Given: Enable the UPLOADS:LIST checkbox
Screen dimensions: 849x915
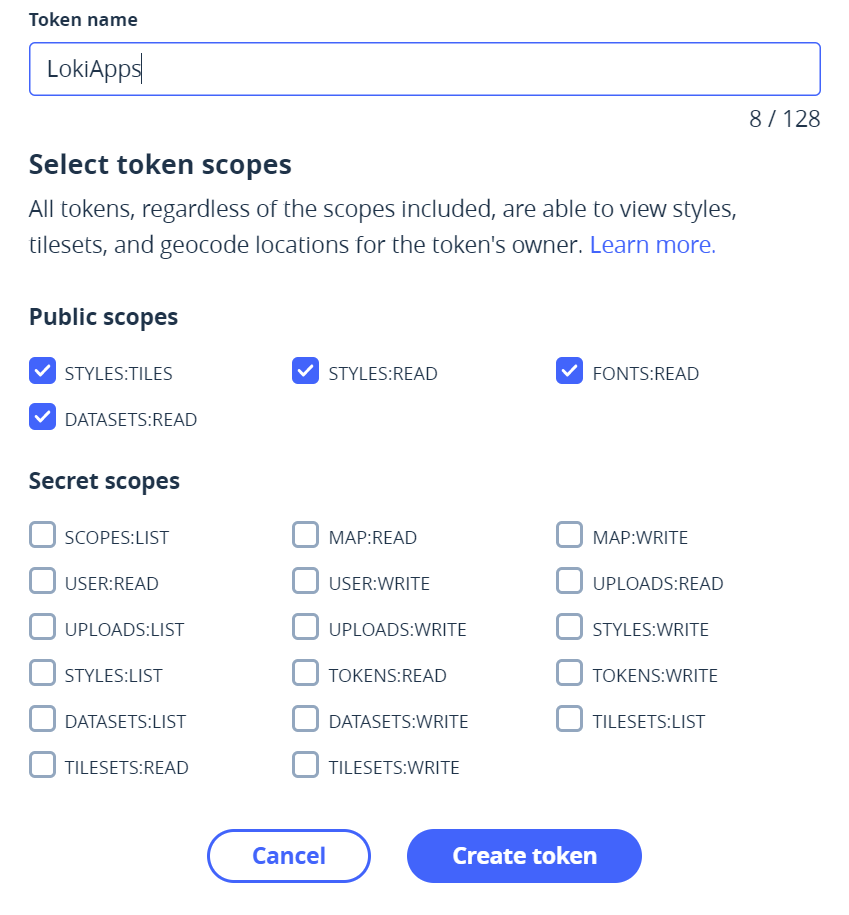Looking at the screenshot, I should click(43, 628).
